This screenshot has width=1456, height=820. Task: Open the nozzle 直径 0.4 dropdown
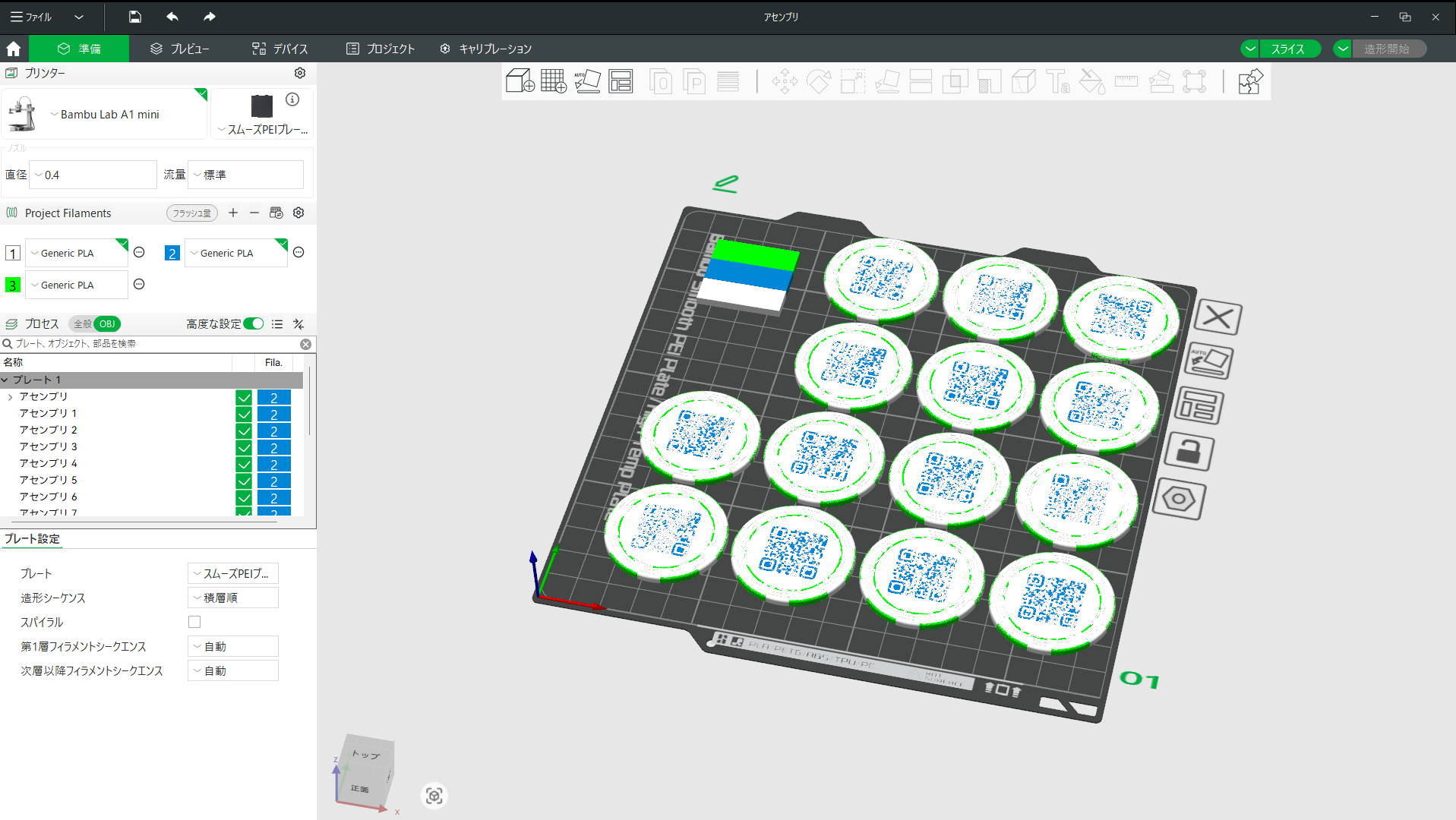tap(93, 175)
